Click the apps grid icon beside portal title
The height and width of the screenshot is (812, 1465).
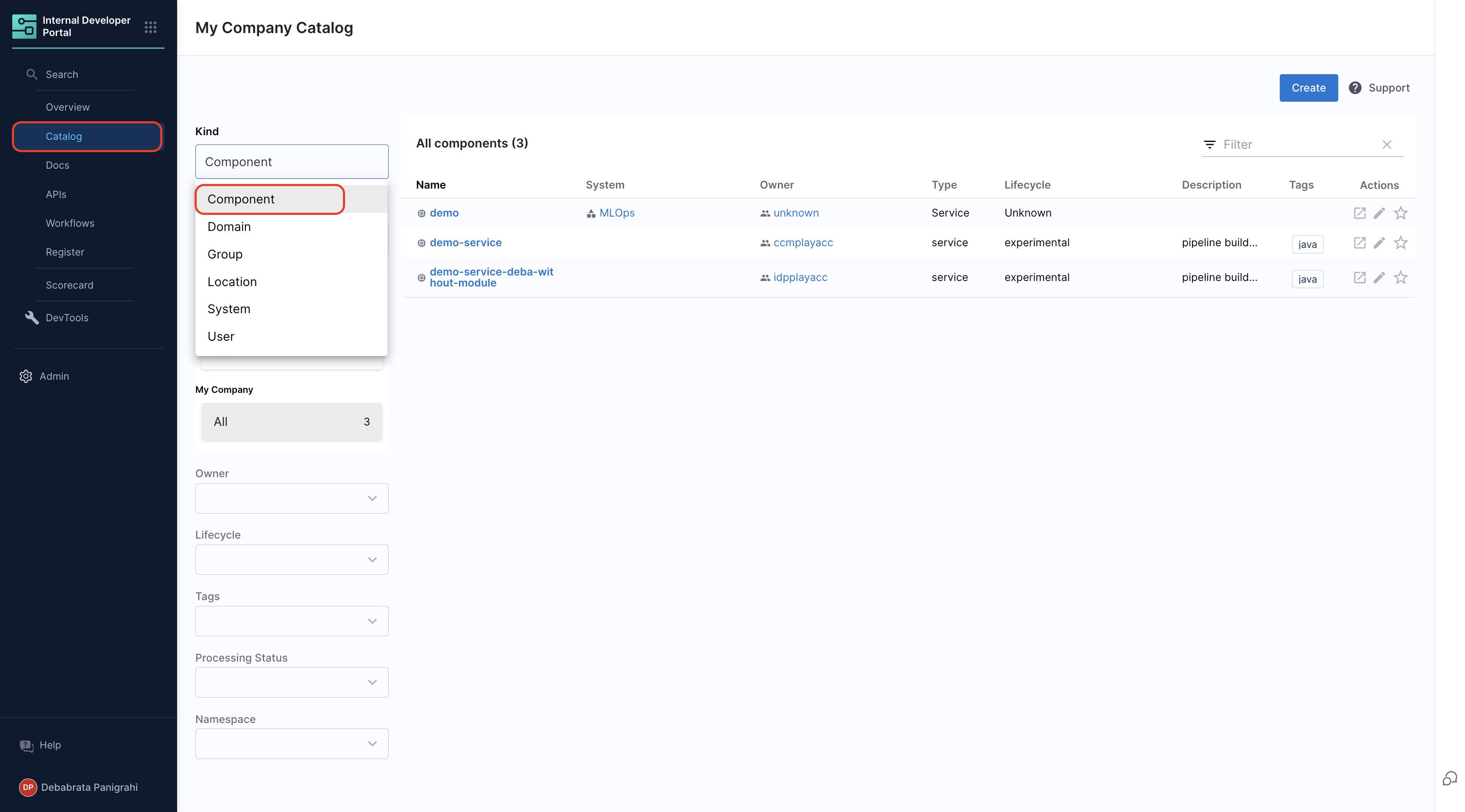(150, 27)
